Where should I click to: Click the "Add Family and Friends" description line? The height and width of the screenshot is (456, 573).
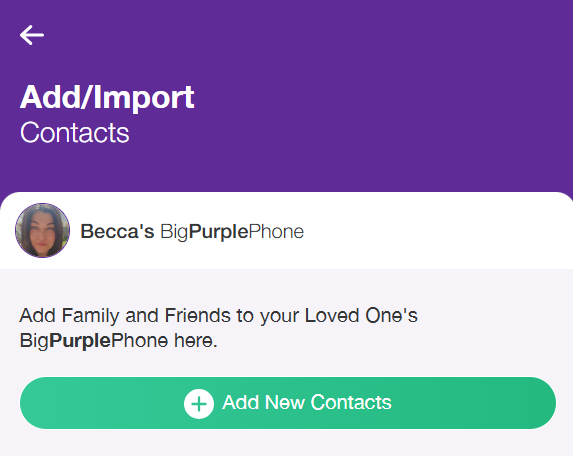click(x=219, y=316)
